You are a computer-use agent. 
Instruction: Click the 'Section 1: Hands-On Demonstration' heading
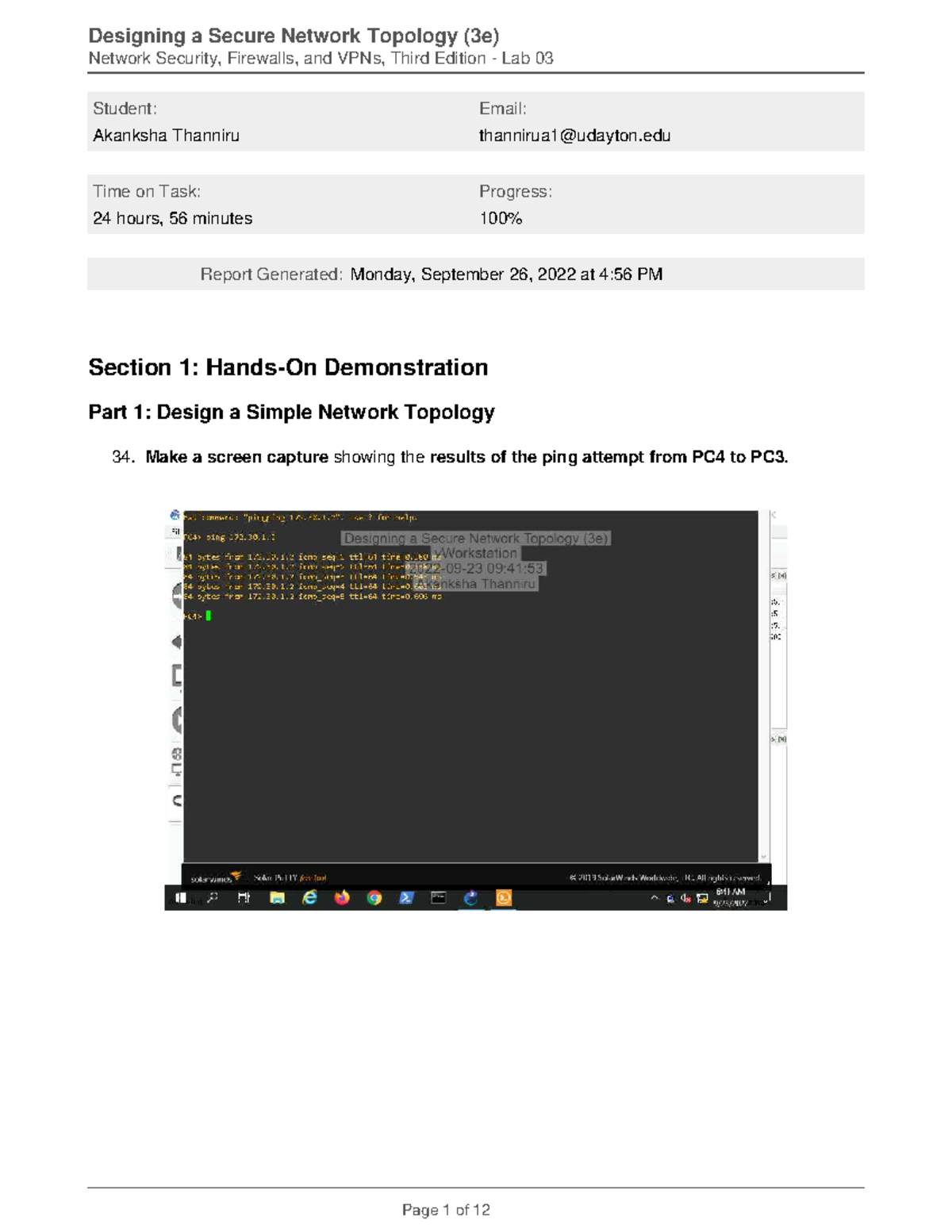click(x=288, y=367)
